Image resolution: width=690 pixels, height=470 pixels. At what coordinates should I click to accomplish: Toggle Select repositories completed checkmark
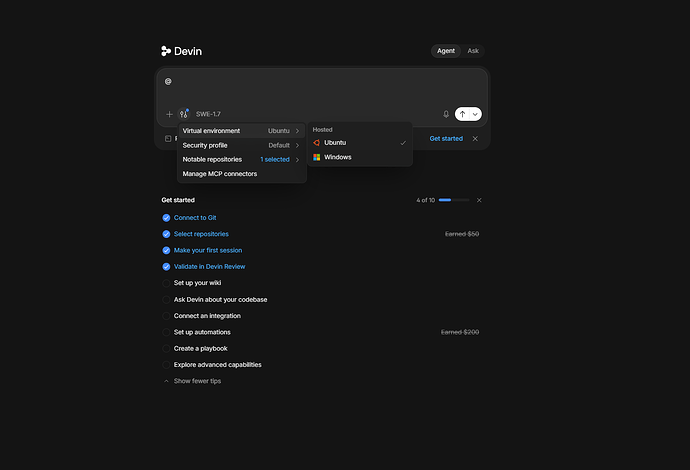coord(166,234)
